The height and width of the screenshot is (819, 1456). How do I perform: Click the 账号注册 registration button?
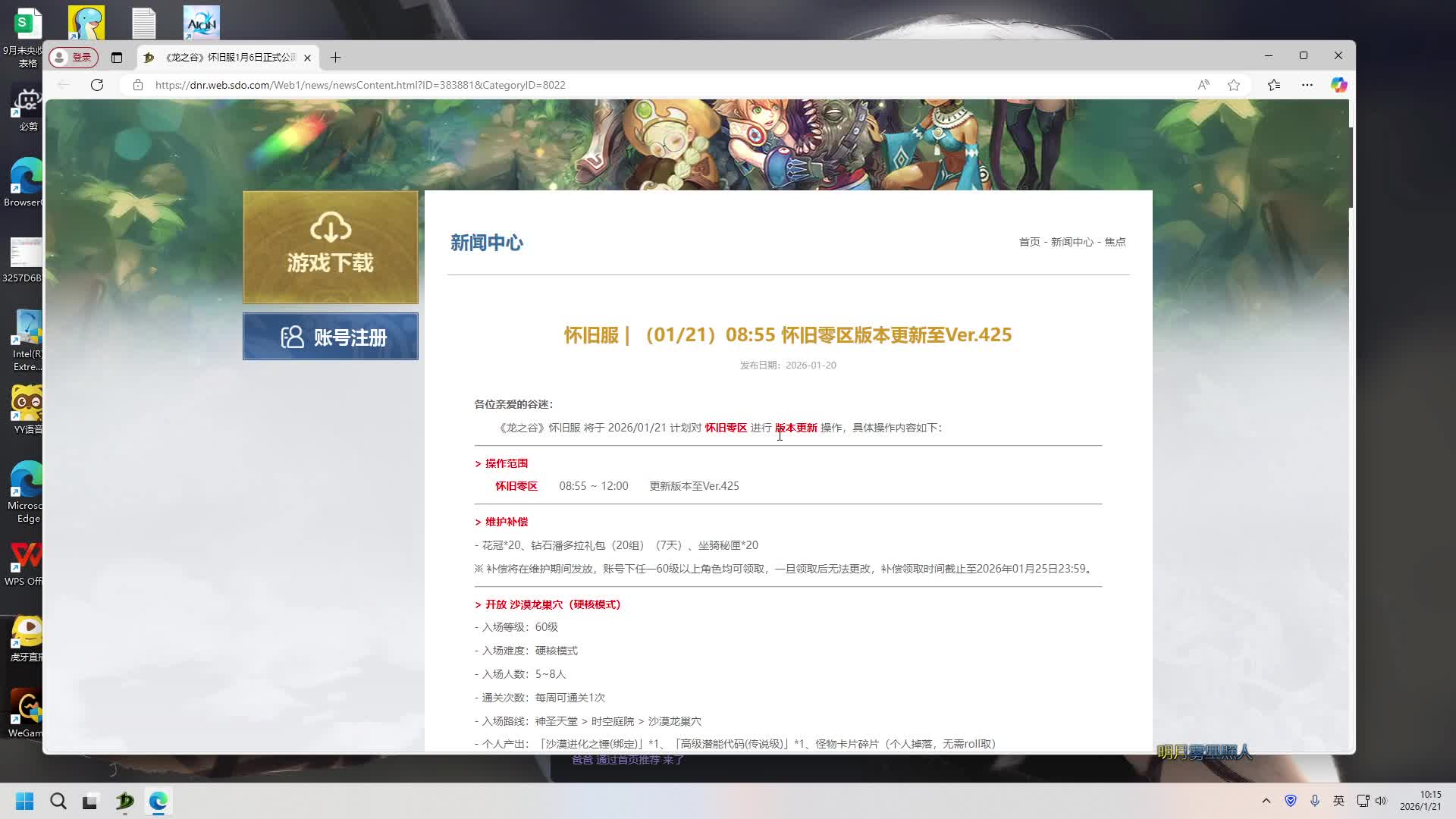pyautogui.click(x=331, y=337)
